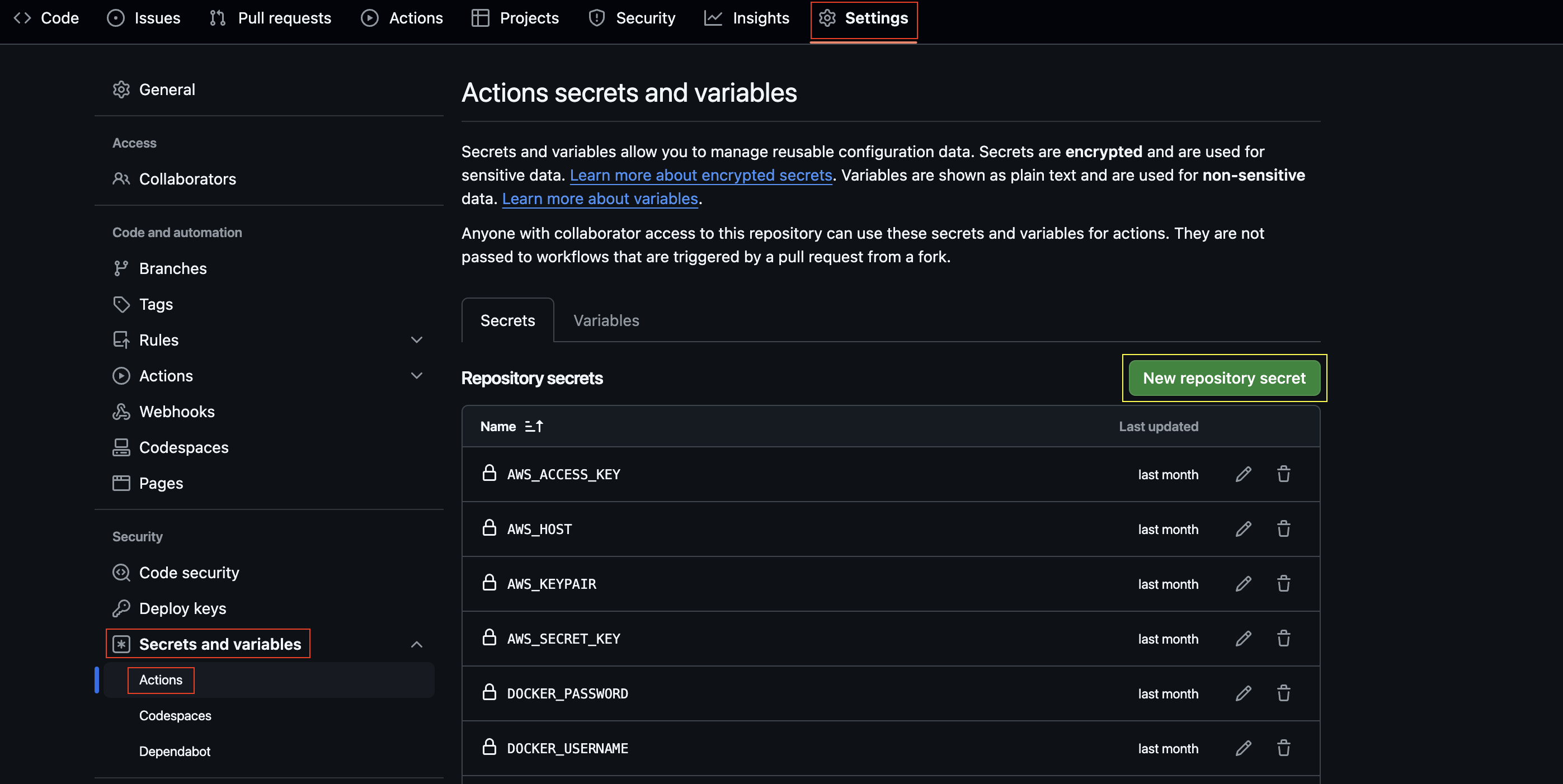Click New repository secret button
1563x784 pixels.
[1224, 378]
